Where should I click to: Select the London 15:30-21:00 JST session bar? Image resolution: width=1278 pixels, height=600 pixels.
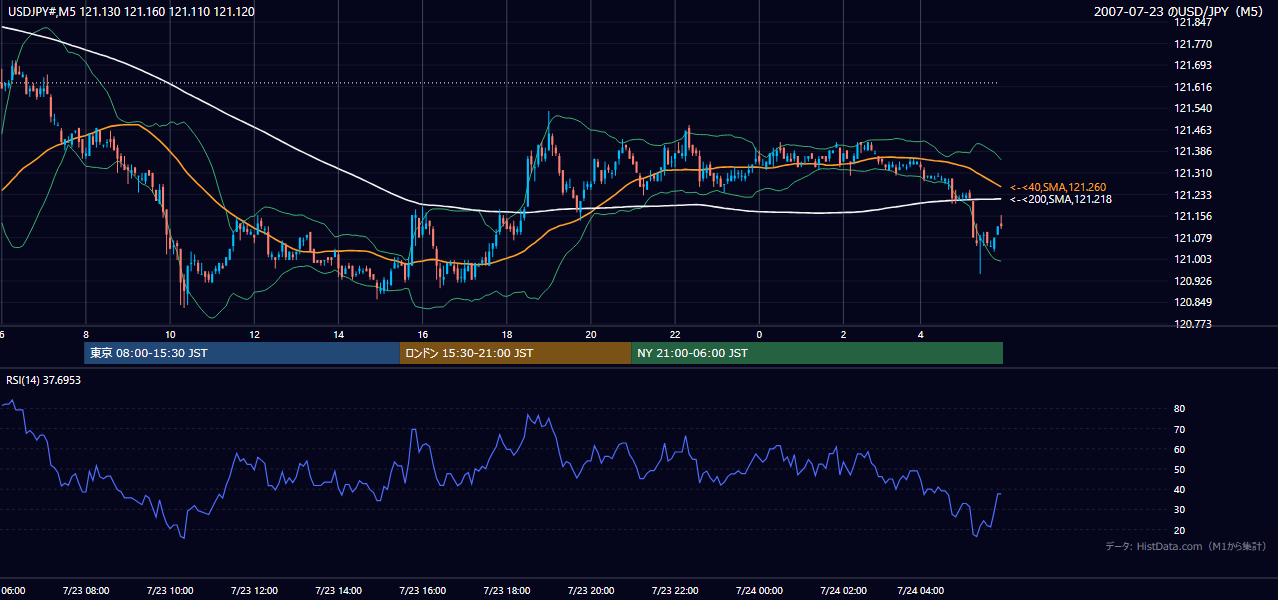coord(515,353)
